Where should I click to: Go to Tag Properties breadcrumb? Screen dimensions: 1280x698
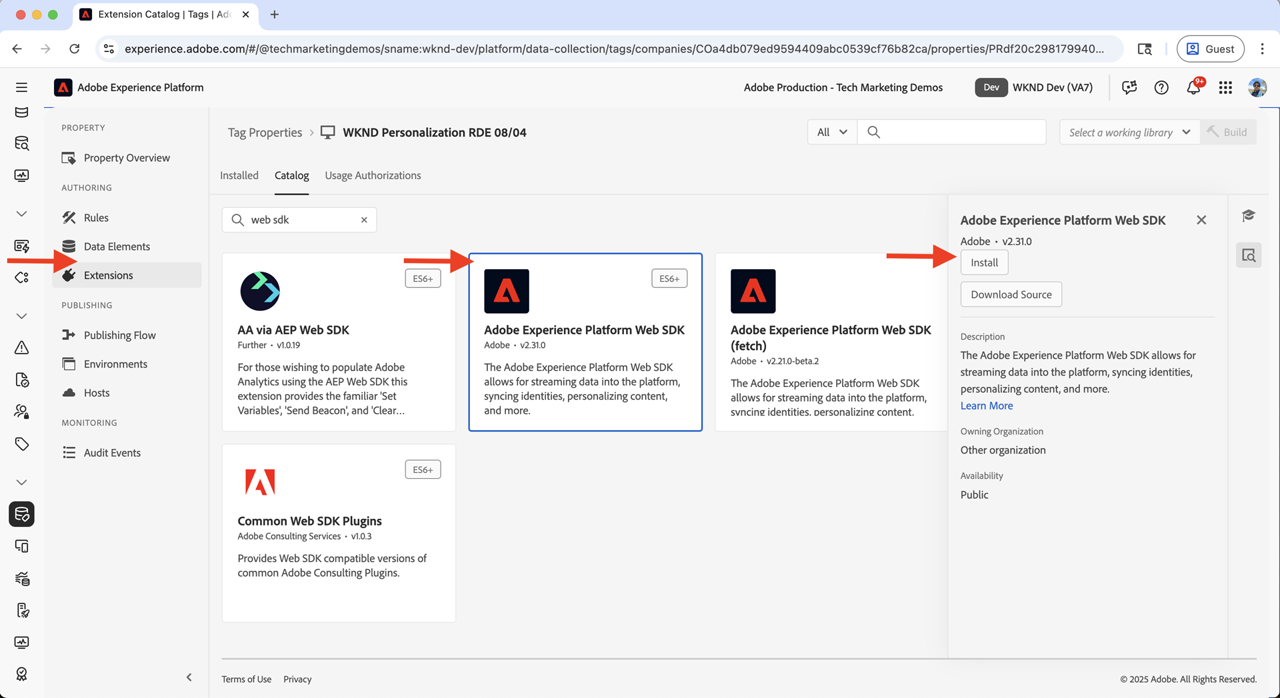265,132
